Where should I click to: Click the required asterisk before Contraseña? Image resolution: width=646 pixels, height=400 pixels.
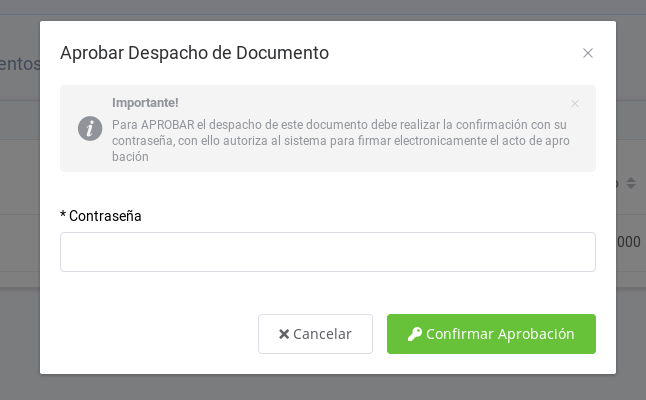point(63,216)
